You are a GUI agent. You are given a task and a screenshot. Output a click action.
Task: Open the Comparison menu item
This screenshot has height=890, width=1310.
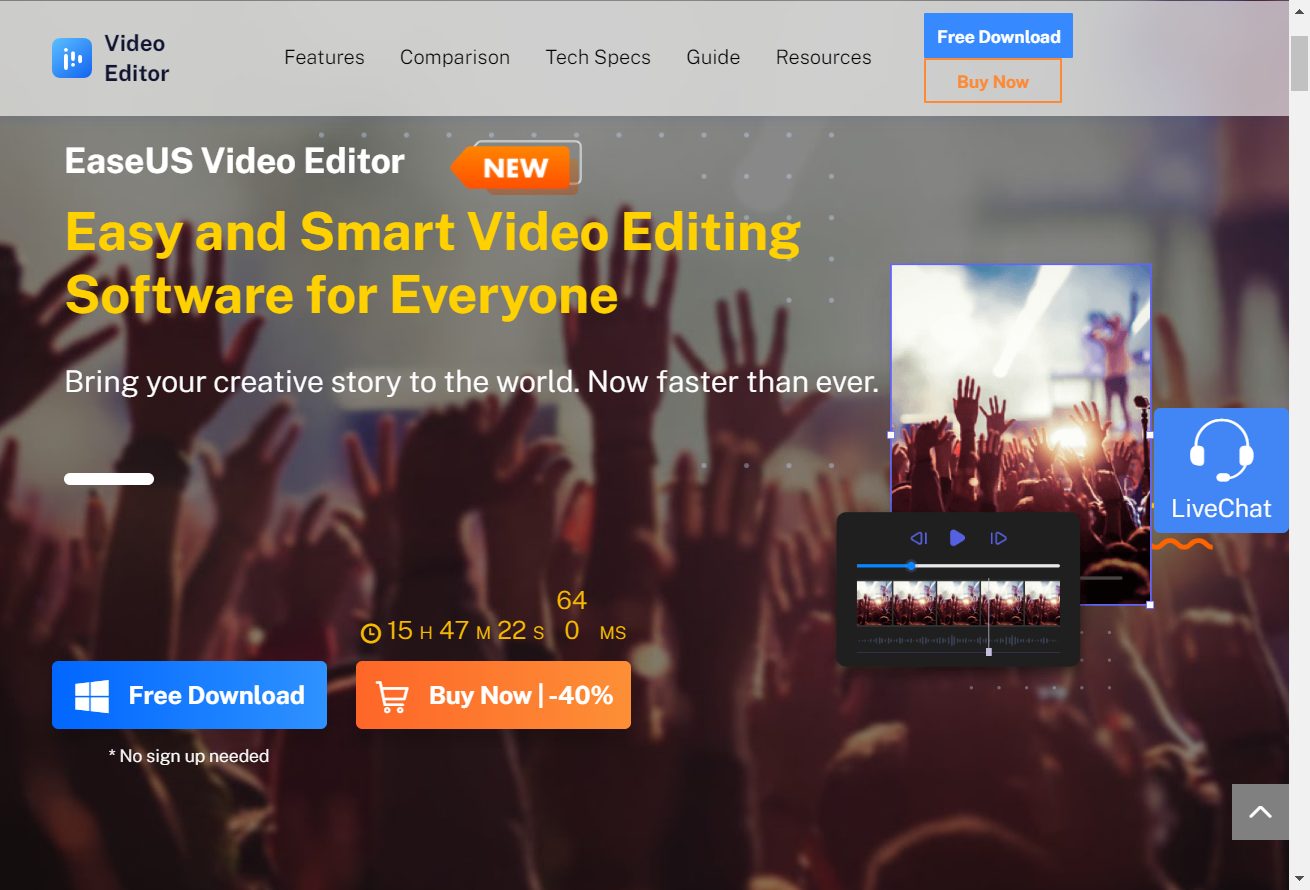point(455,57)
